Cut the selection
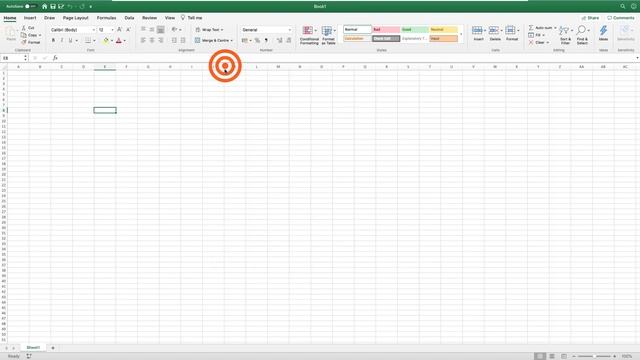640x360 pixels. (x=28, y=28)
